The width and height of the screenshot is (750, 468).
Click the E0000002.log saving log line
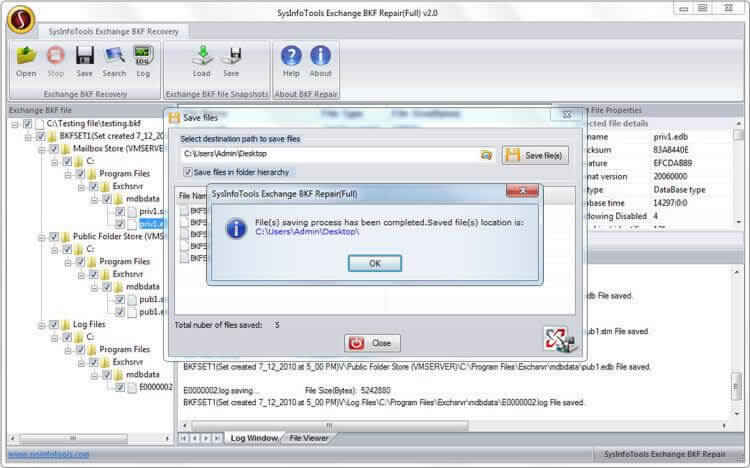click(220, 390)
